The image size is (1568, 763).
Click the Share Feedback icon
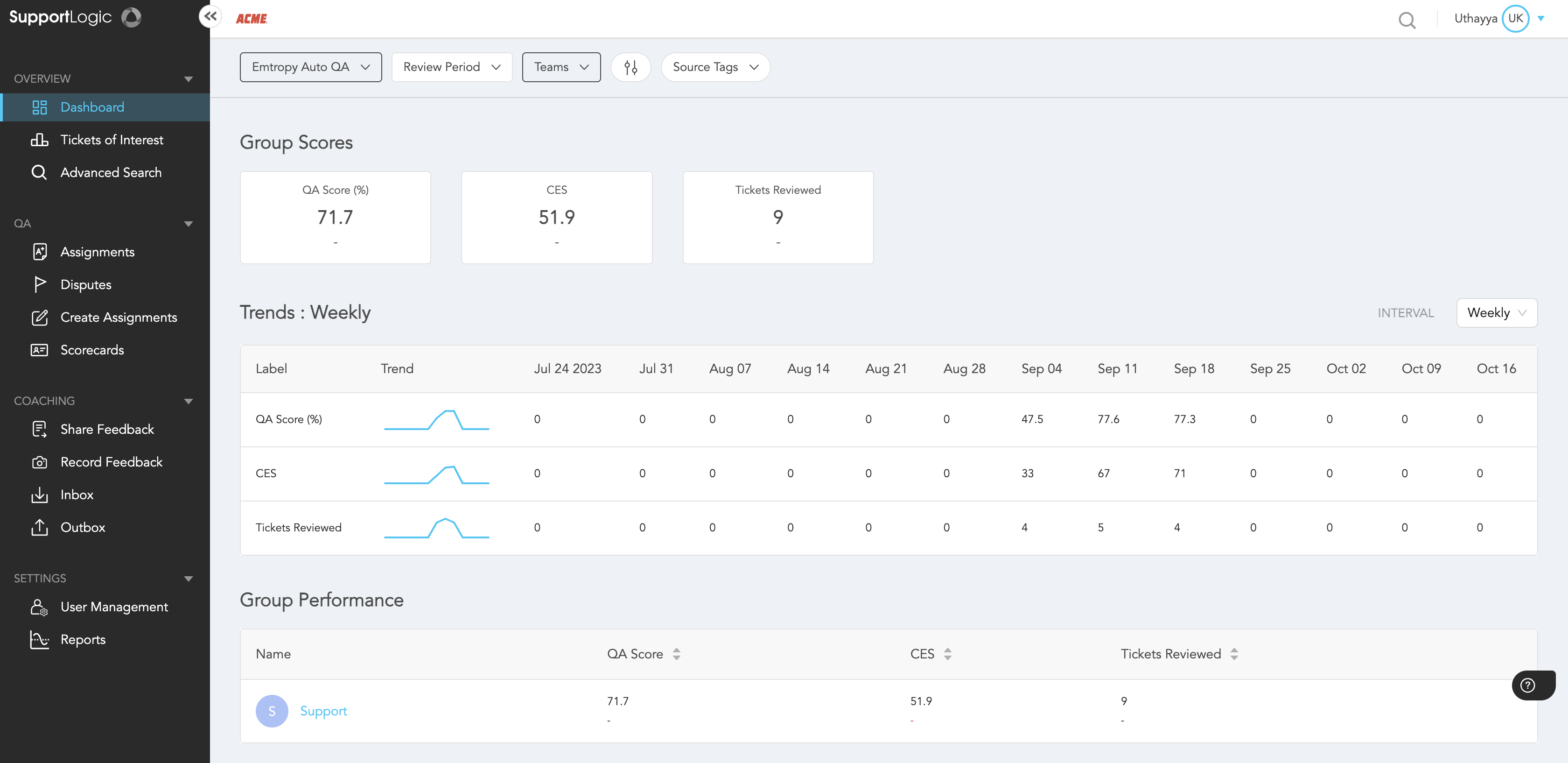40,429
